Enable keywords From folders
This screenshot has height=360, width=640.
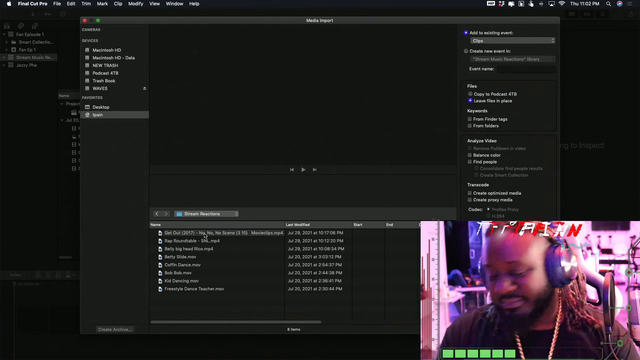[x=469, y=126]
